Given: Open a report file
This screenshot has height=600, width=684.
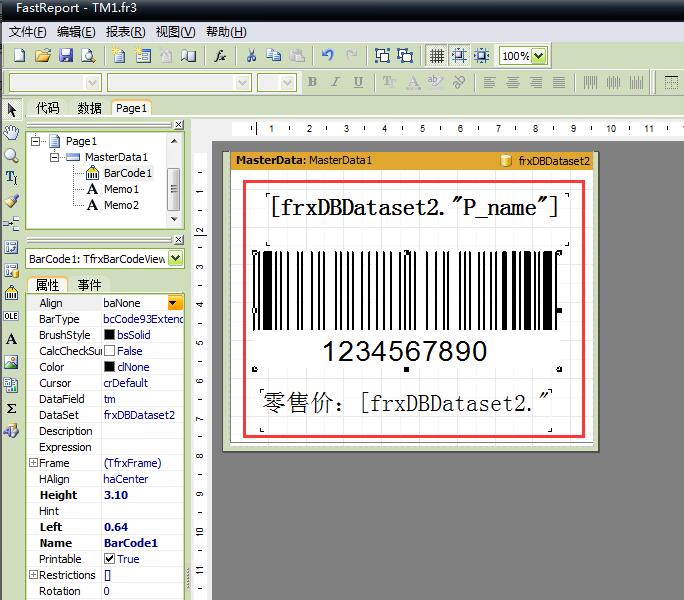Looking at the screenshot, I should (x=43, y=55).
